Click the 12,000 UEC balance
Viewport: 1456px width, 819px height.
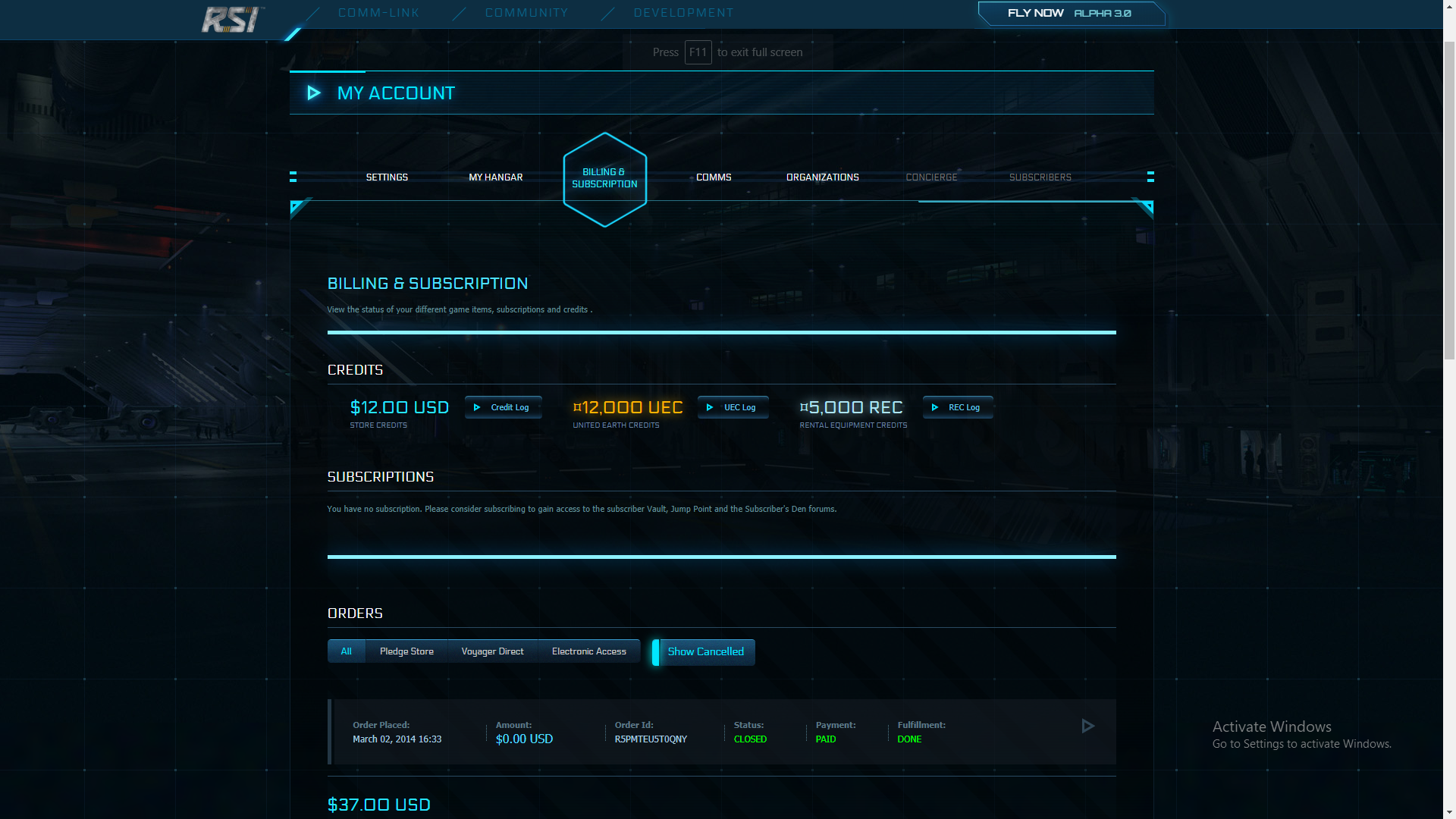(x=628, y=407)
